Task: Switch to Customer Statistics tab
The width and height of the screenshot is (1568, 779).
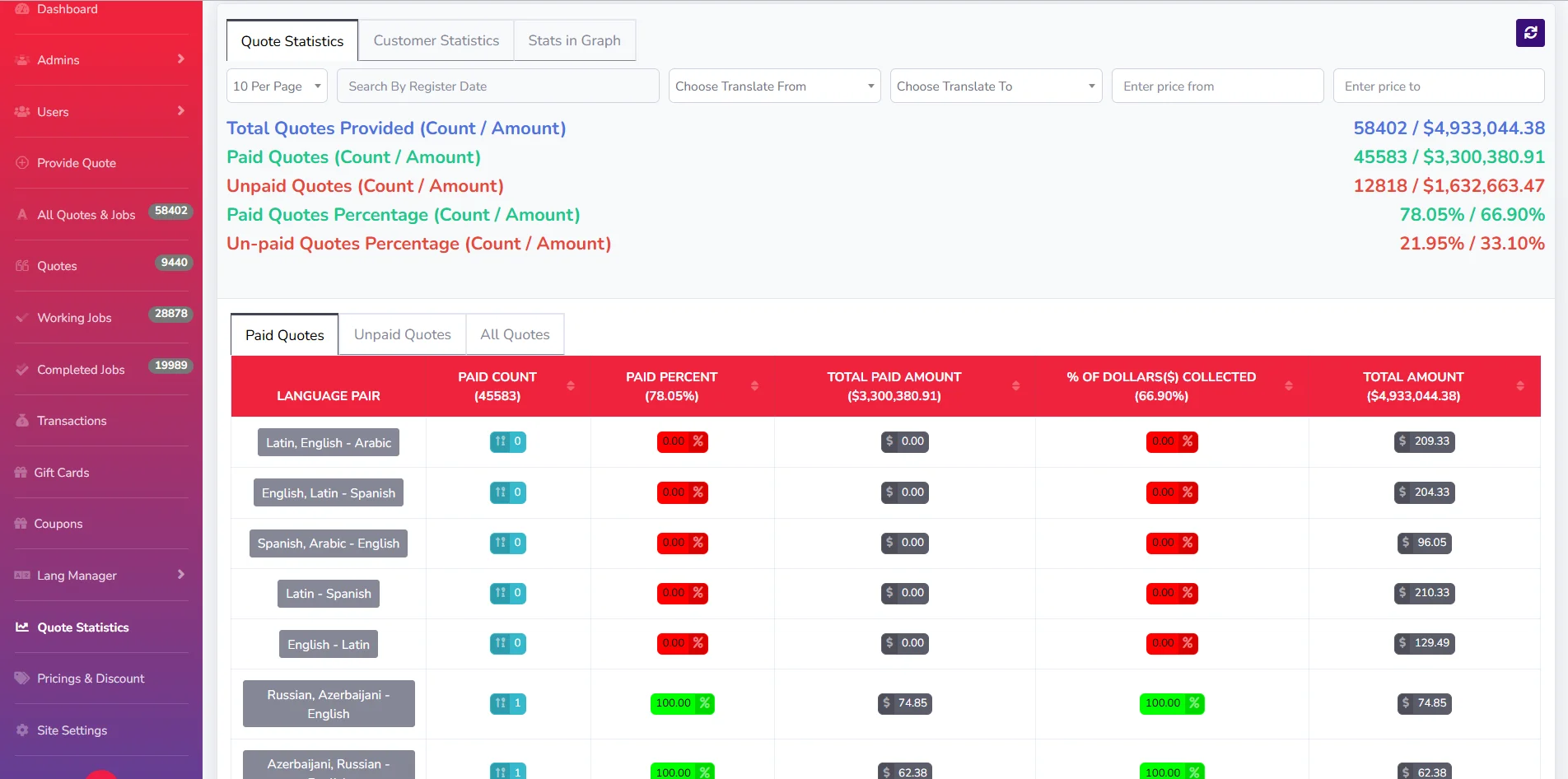Action: 436,40
